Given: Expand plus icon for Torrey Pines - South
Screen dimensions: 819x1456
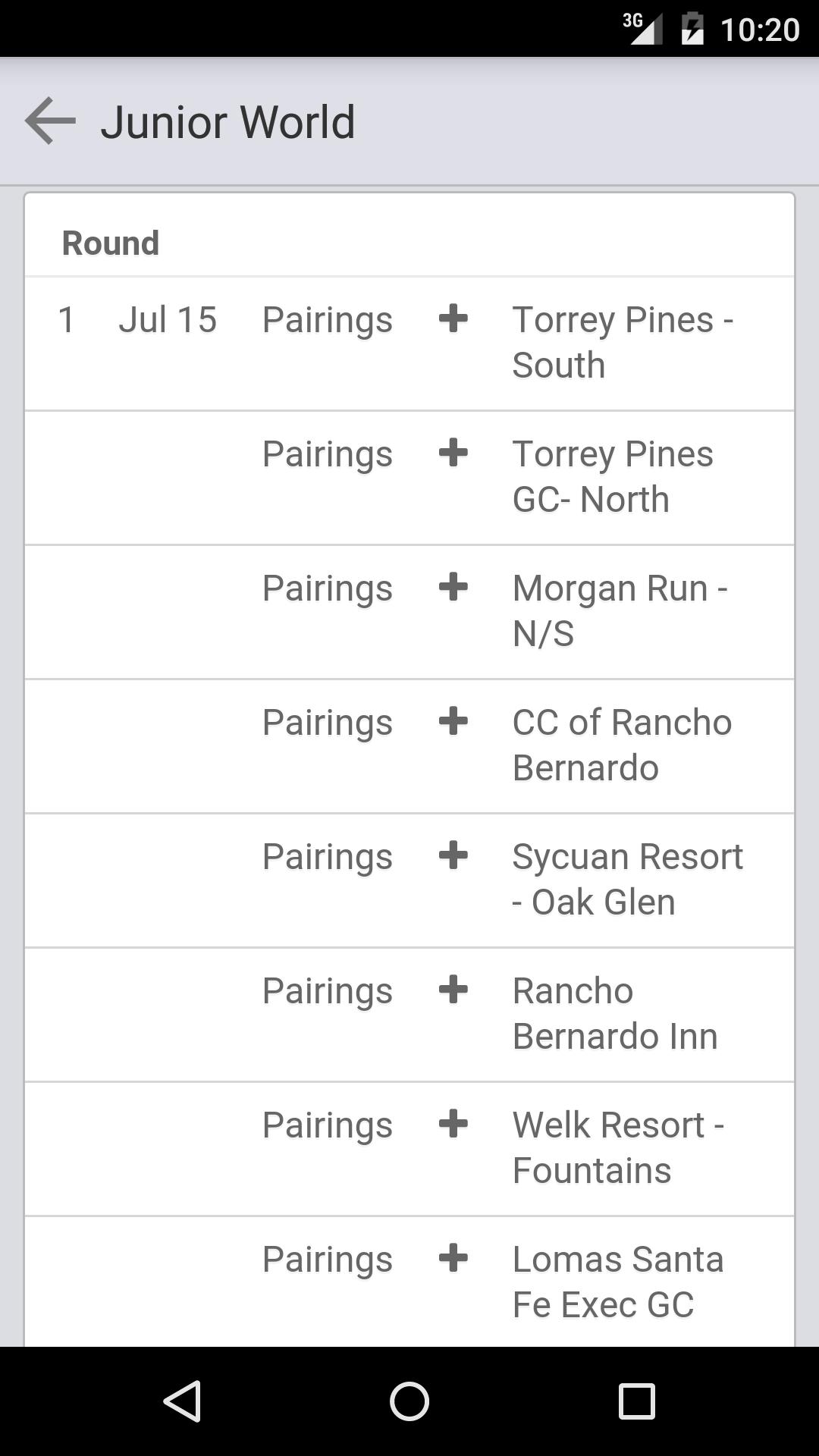Looking at the screenshot, I should pos(453,318).
